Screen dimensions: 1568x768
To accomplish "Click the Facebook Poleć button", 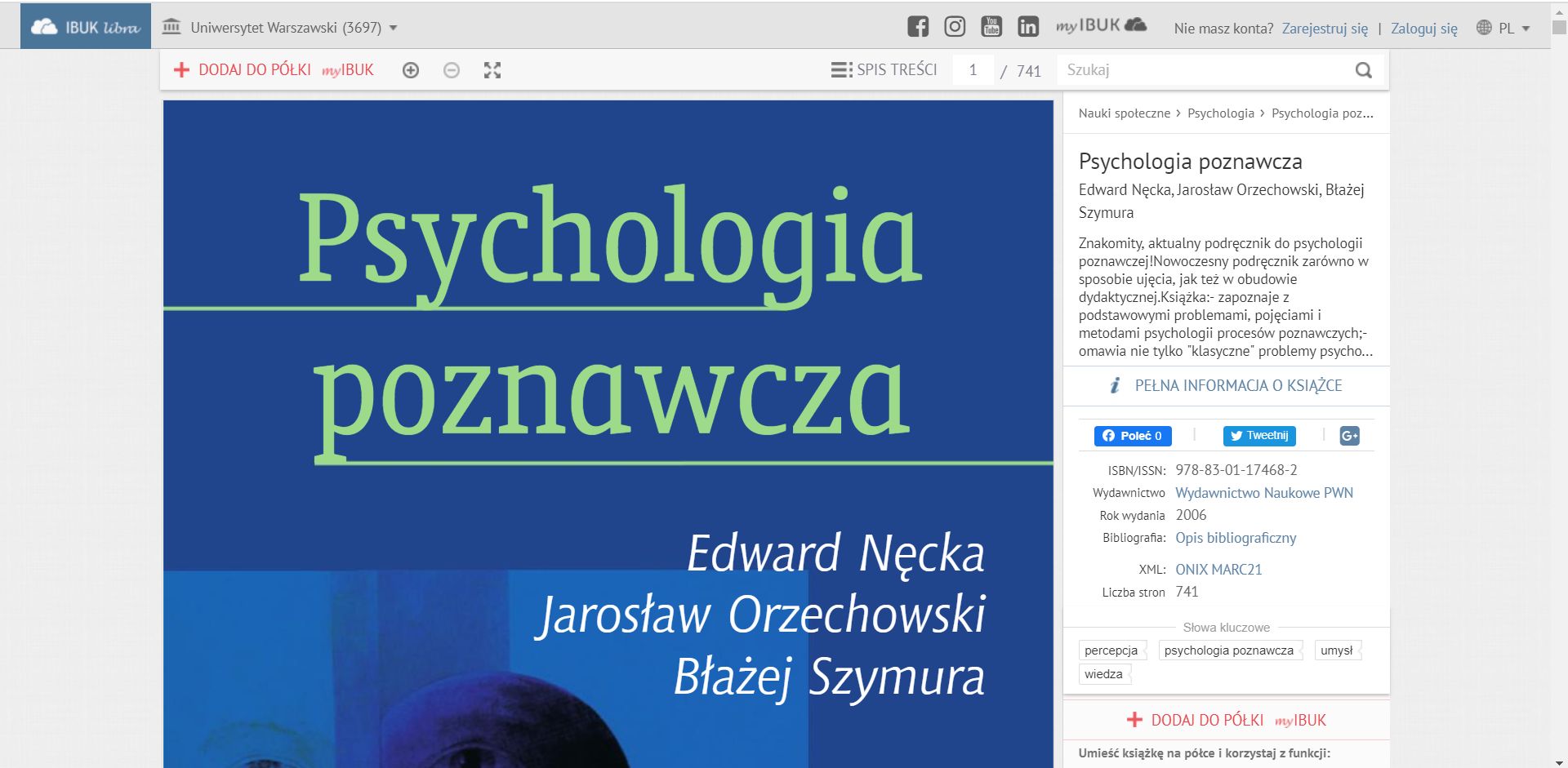I will 1133,436.
